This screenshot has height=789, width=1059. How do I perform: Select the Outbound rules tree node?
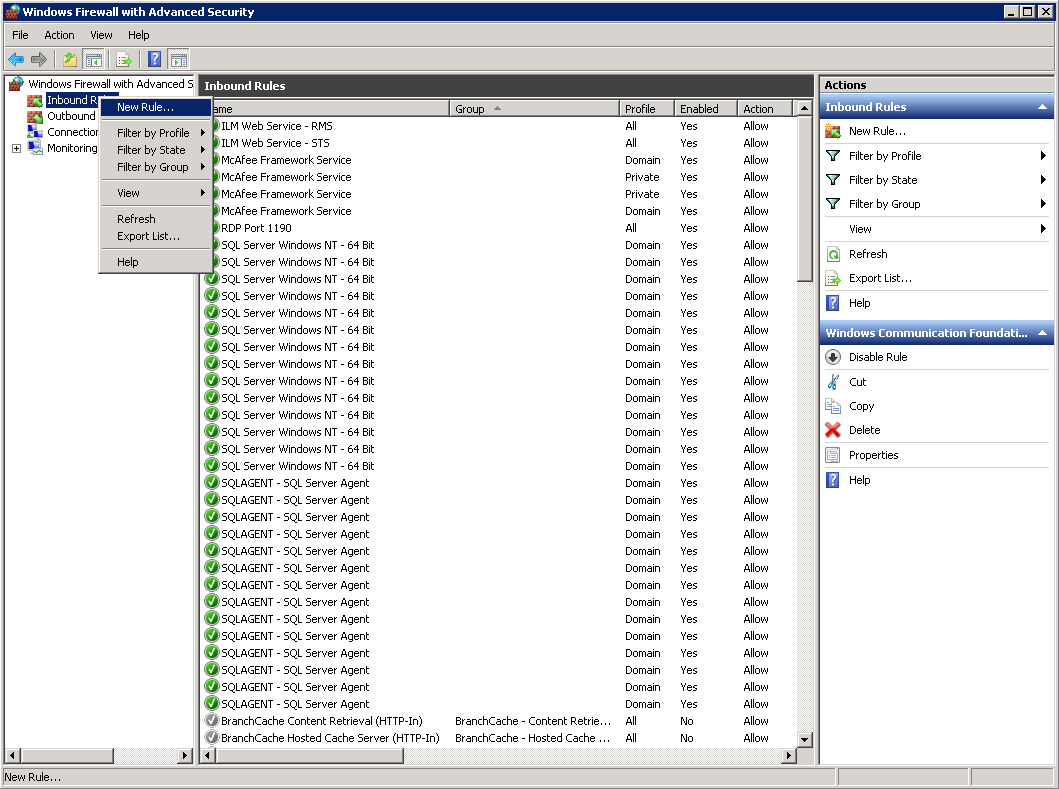[x=71, y=116]
